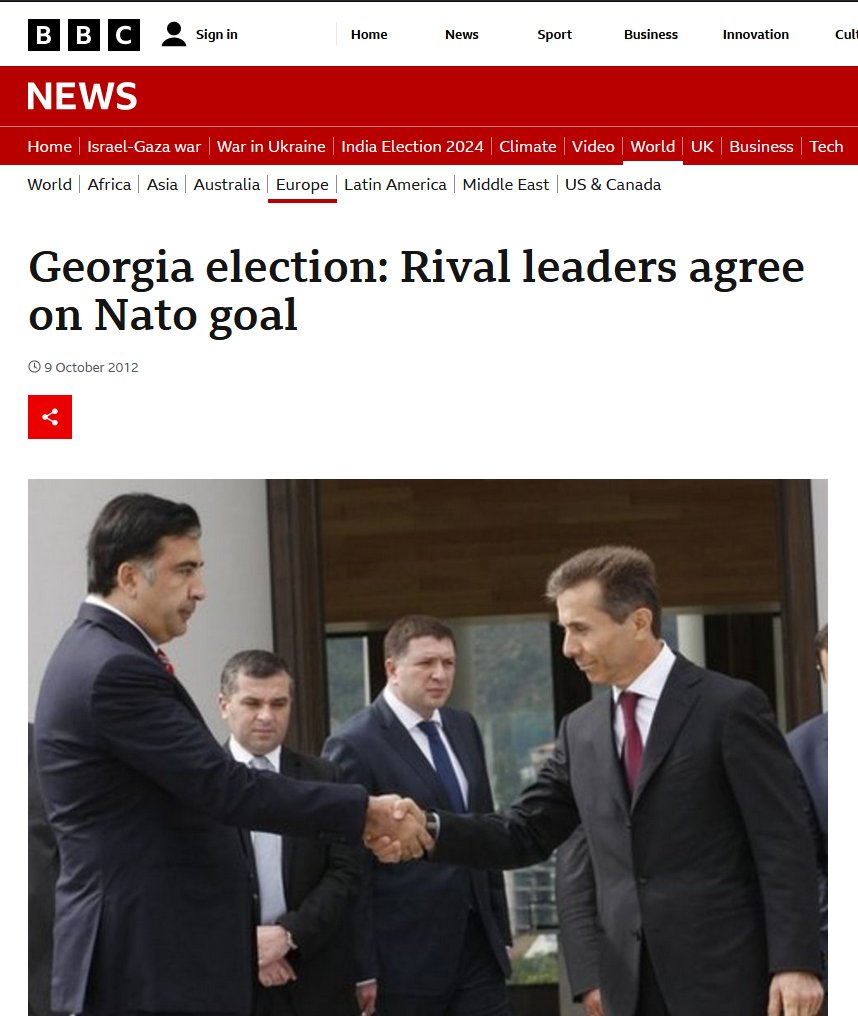Open the NEWS banner logo
Screen dimensions: 858x1016
point(82,96)
